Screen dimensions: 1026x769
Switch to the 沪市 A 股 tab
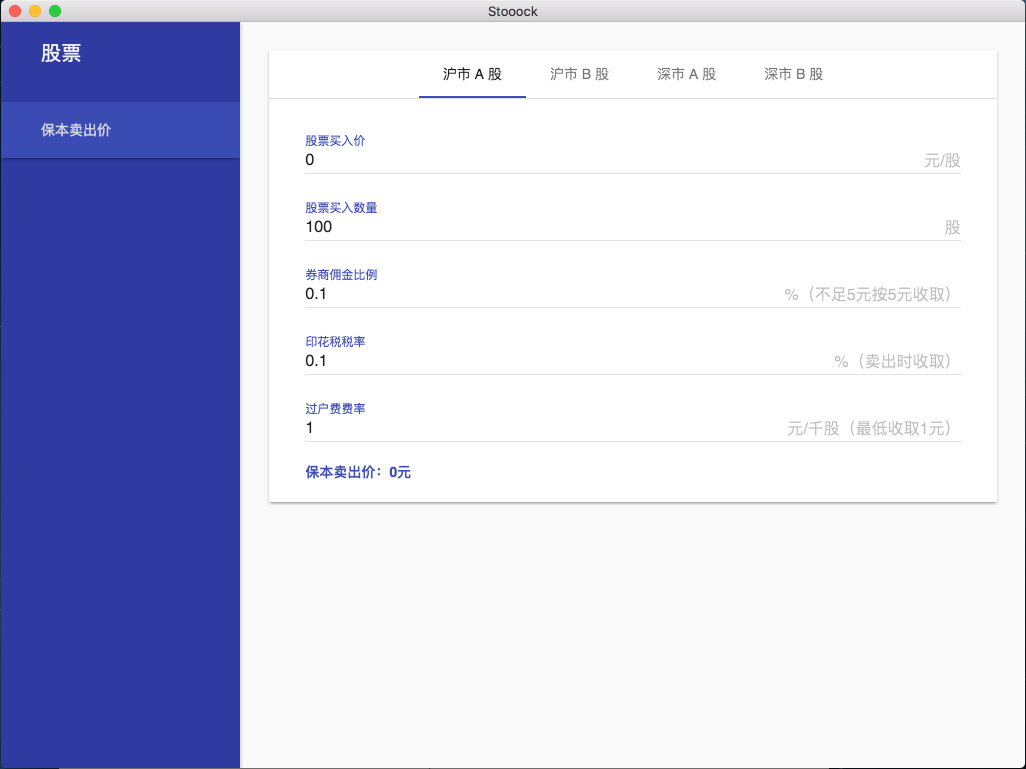click(472, 74)
